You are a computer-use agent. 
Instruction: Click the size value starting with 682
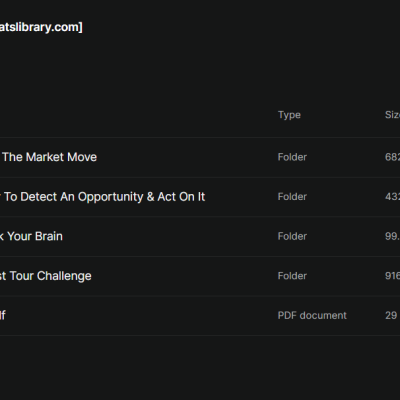[x=392, y=157]
